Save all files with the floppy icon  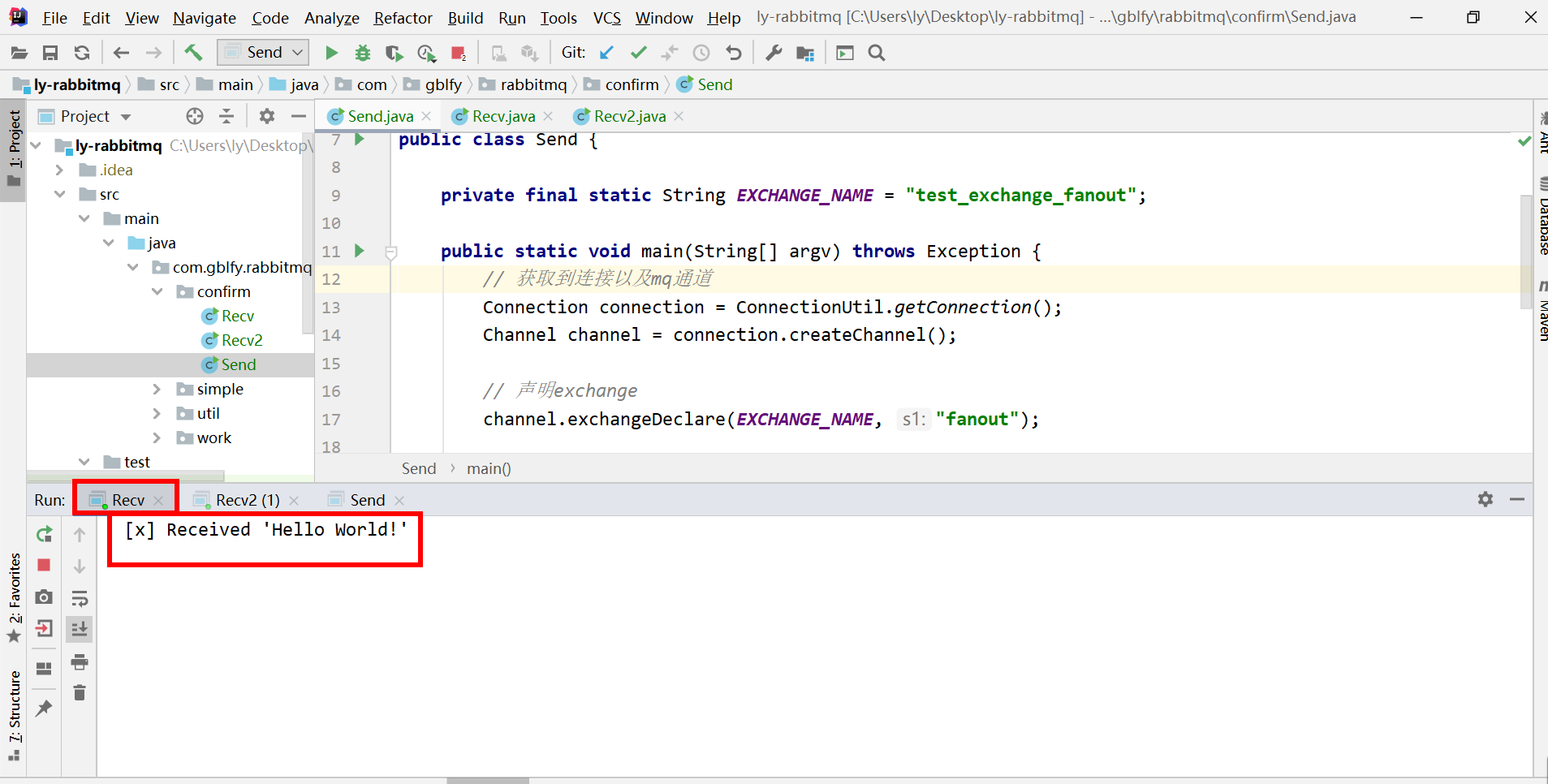pos(50,53)
